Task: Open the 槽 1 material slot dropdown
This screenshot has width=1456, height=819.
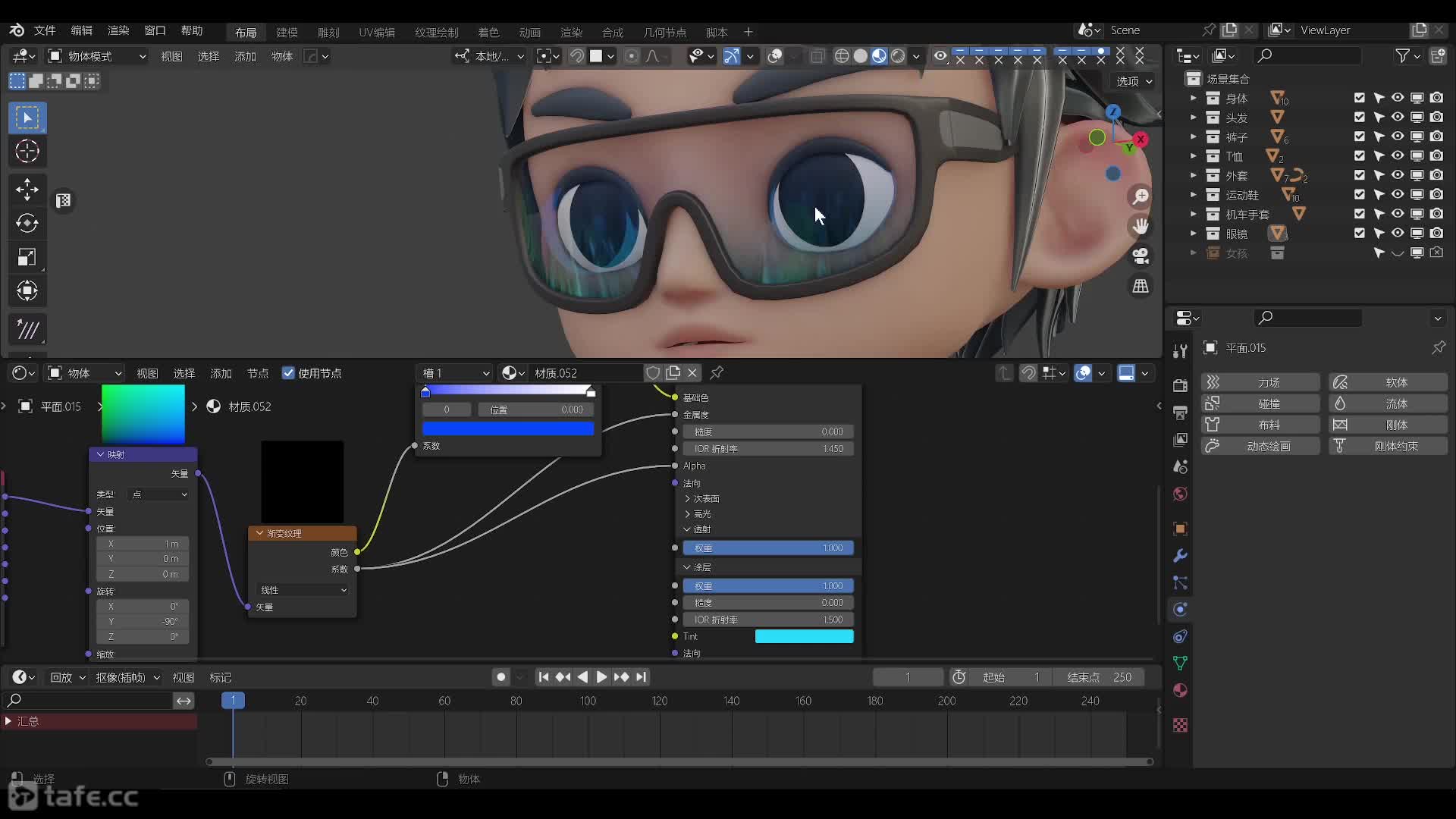Action: (x=456, y=373)
